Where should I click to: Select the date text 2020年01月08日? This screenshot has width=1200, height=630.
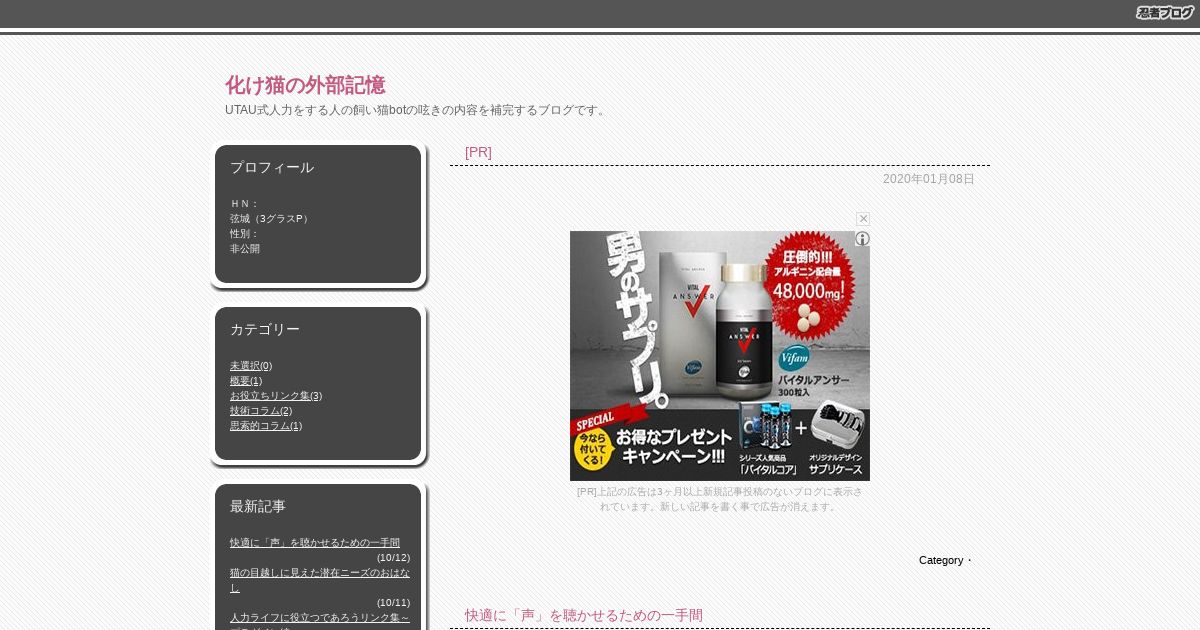point(929,179)
